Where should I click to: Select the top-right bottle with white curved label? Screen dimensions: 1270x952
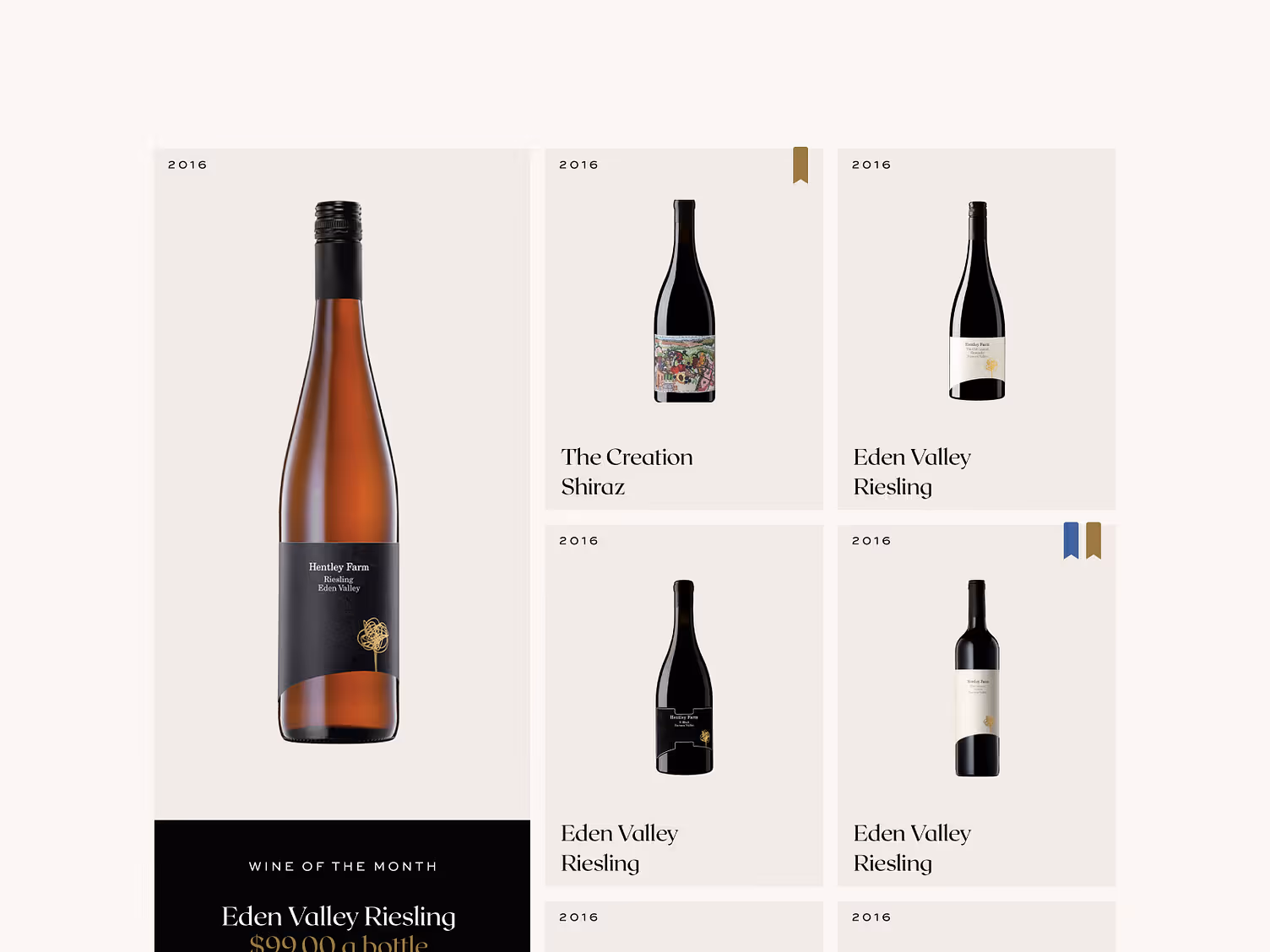pos(977,300)
